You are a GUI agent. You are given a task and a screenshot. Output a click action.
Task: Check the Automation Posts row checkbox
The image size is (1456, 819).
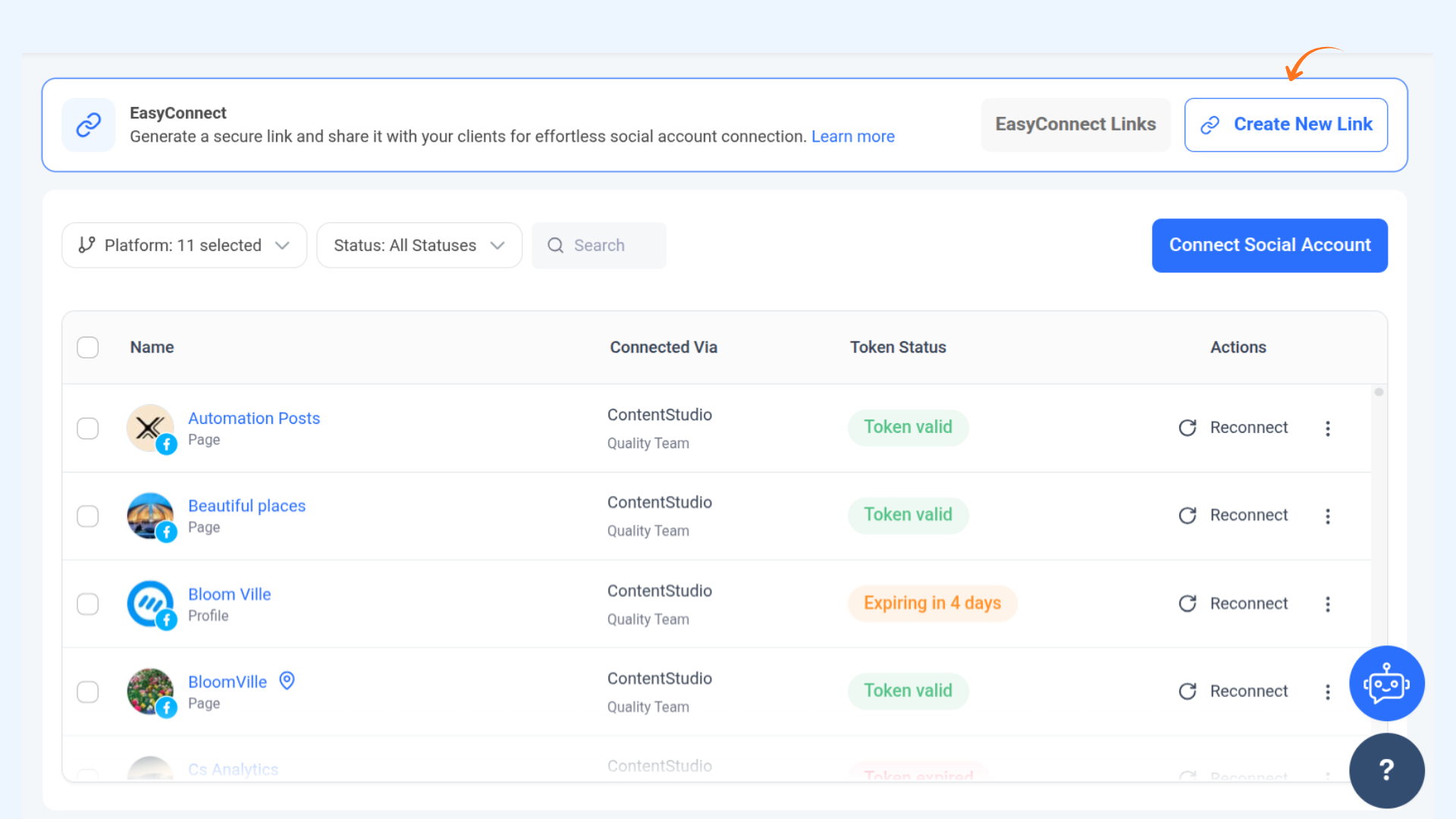[x=88, y=428]
